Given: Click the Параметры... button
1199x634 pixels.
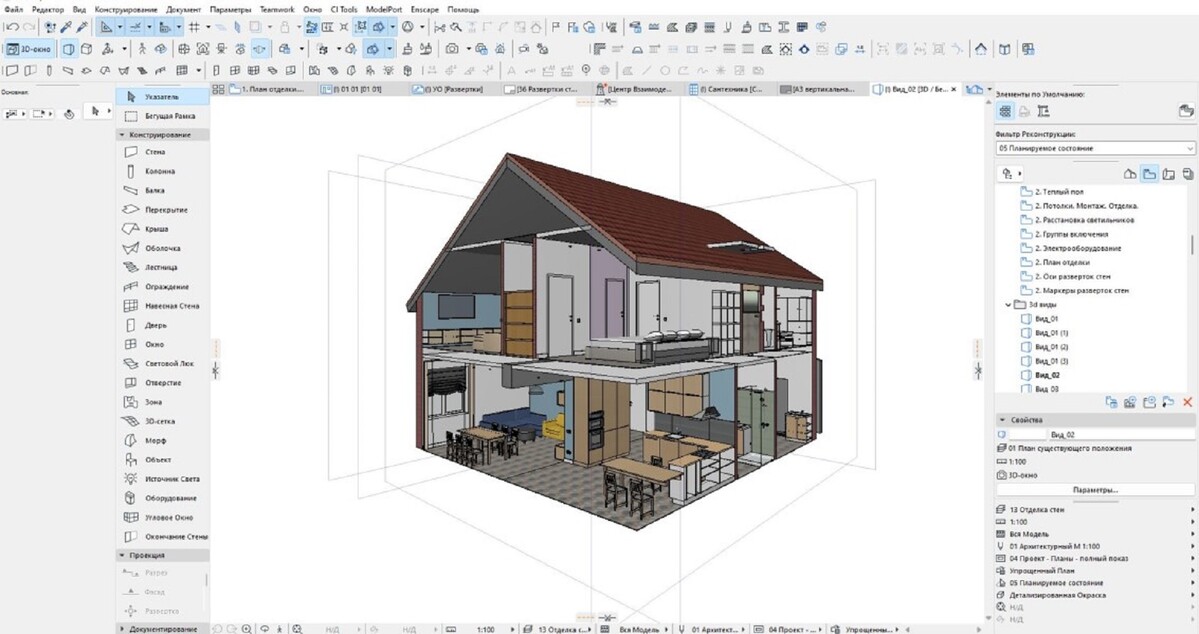Looking at the screenshot, I should 1095,490.
